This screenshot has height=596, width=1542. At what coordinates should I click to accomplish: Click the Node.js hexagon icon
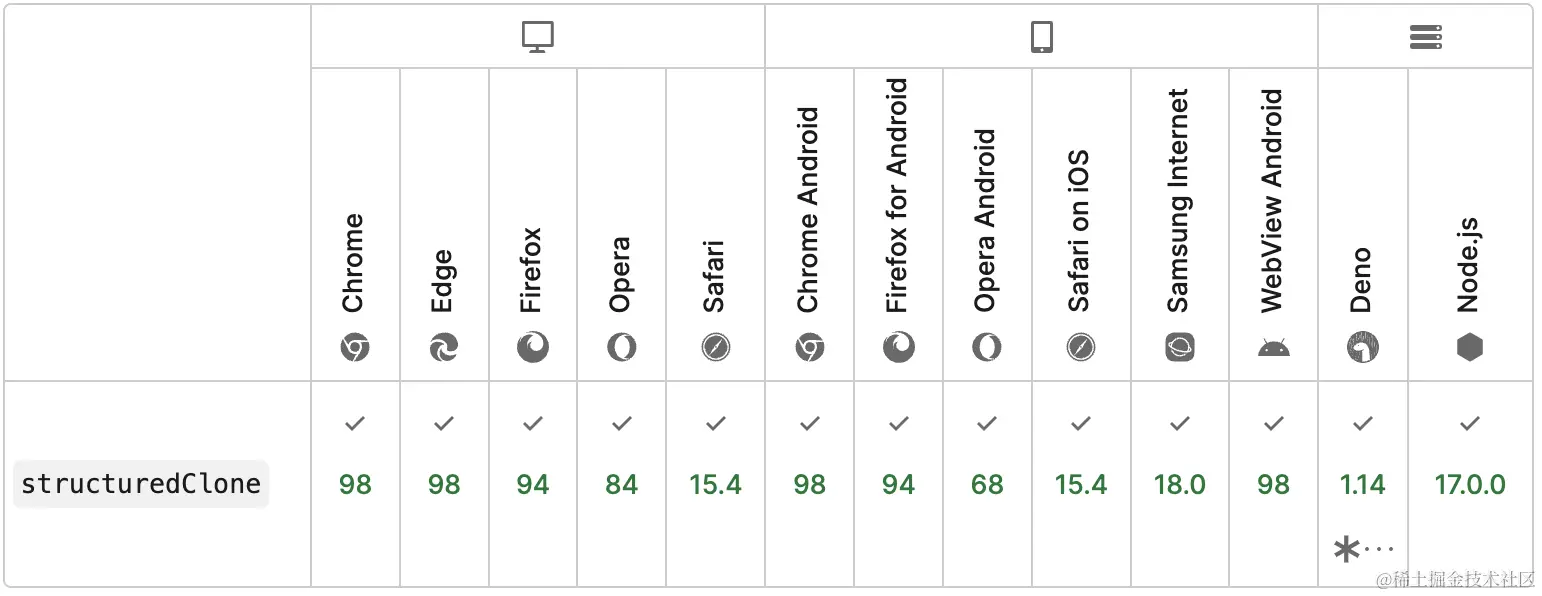click(x=1469, y=348)
